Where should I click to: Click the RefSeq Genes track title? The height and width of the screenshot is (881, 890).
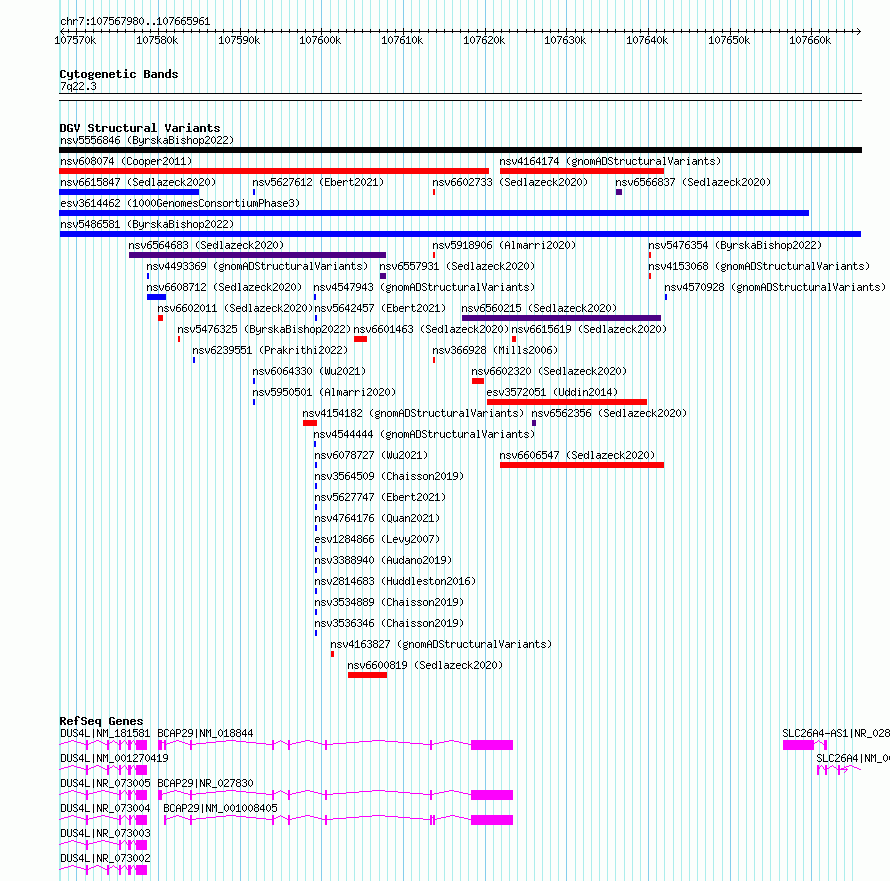[x=101, y=721]
